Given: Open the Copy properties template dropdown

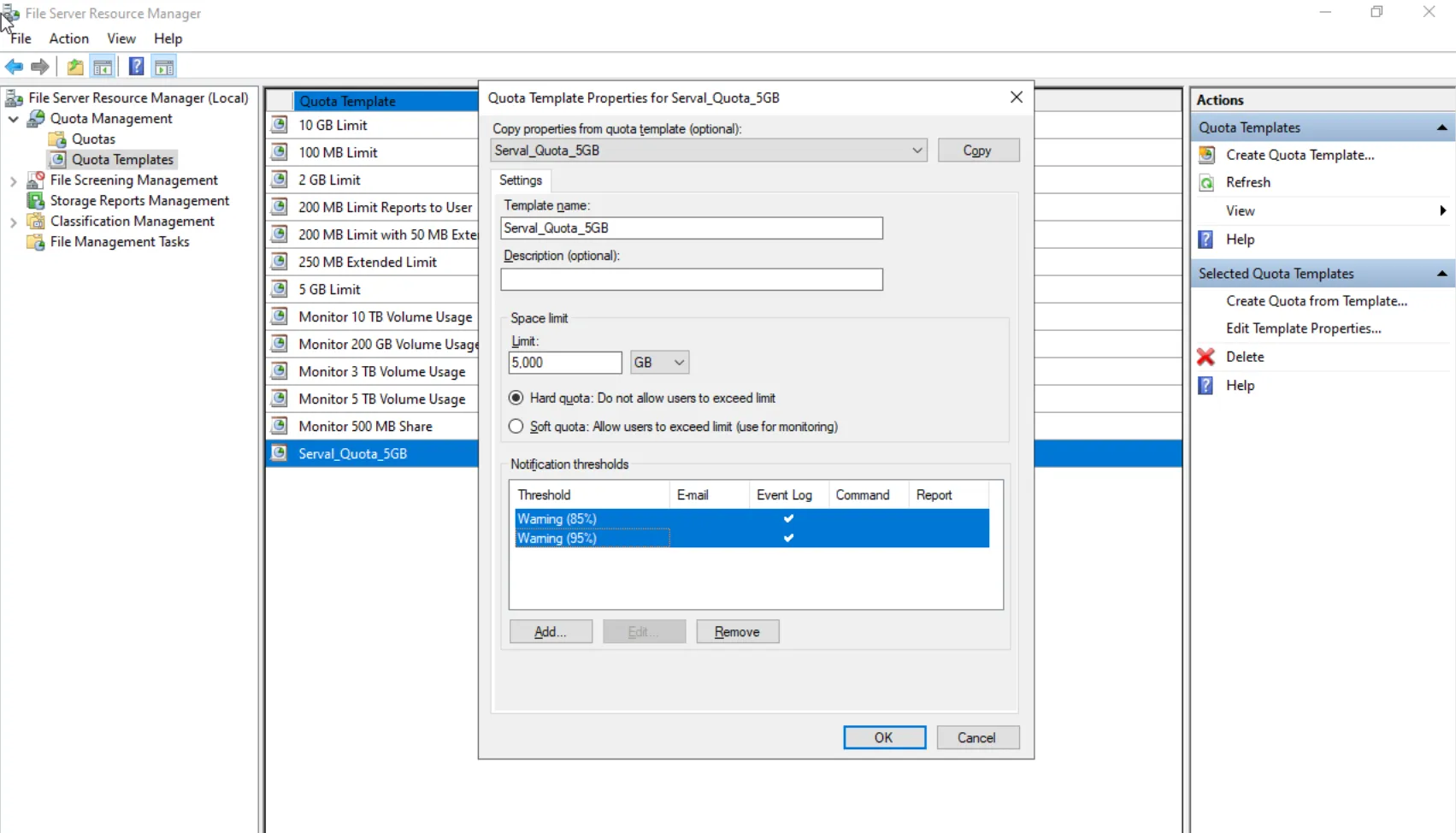Looking at the screenshot, I should point(917,151).
